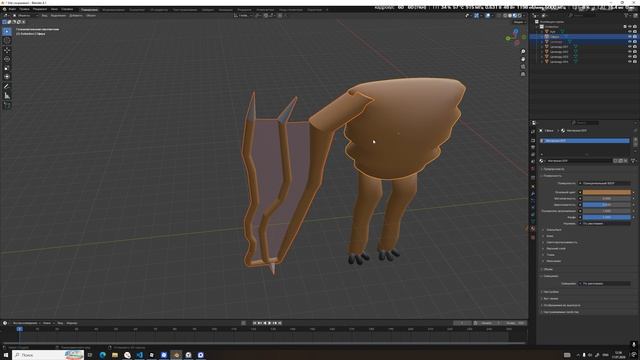640x360 pixels.
Task: Click the viewport pan hand gizmo
Action: 523,59
